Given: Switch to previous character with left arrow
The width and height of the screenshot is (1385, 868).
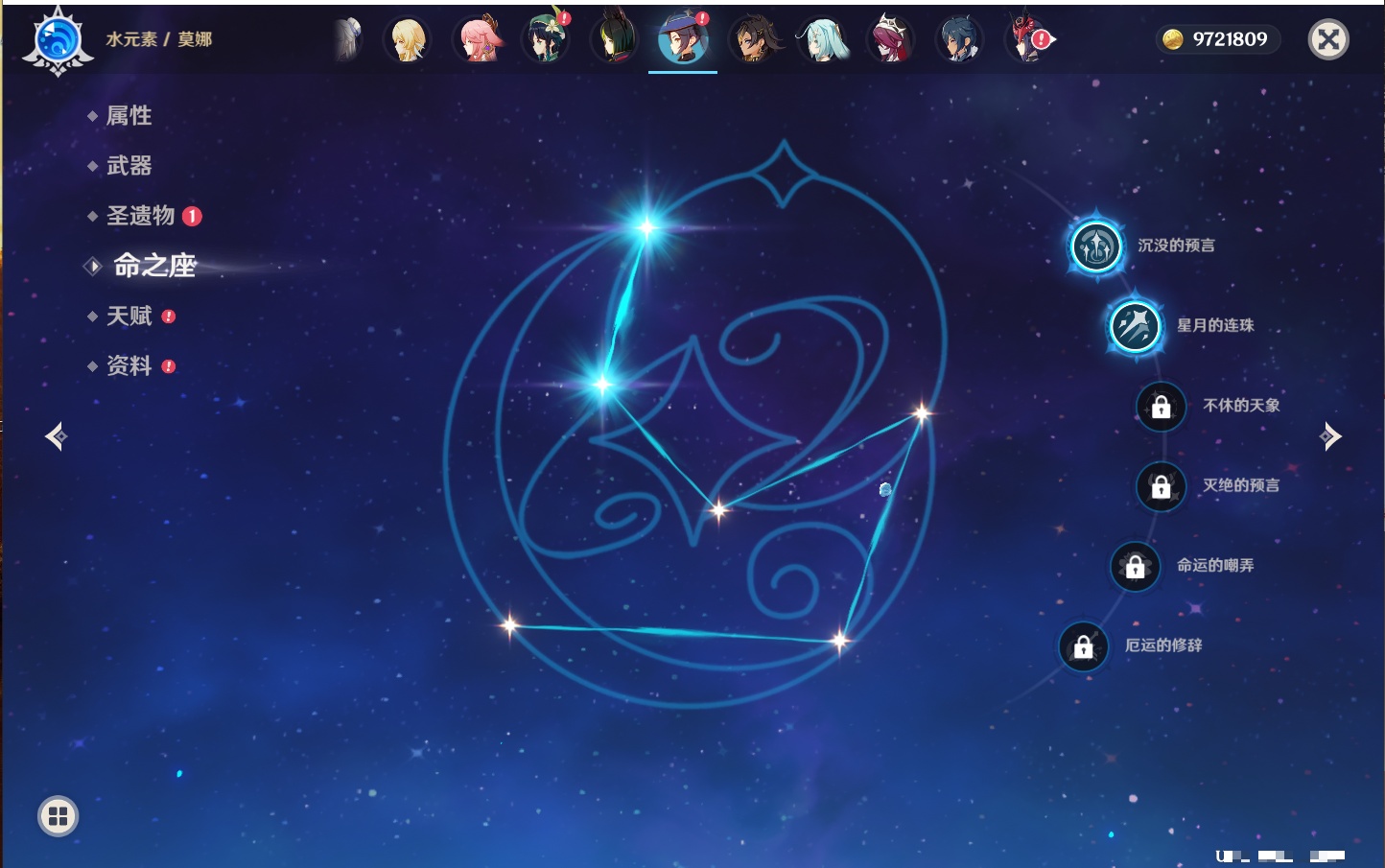Looking at the screenshot, I should [56, 436].
